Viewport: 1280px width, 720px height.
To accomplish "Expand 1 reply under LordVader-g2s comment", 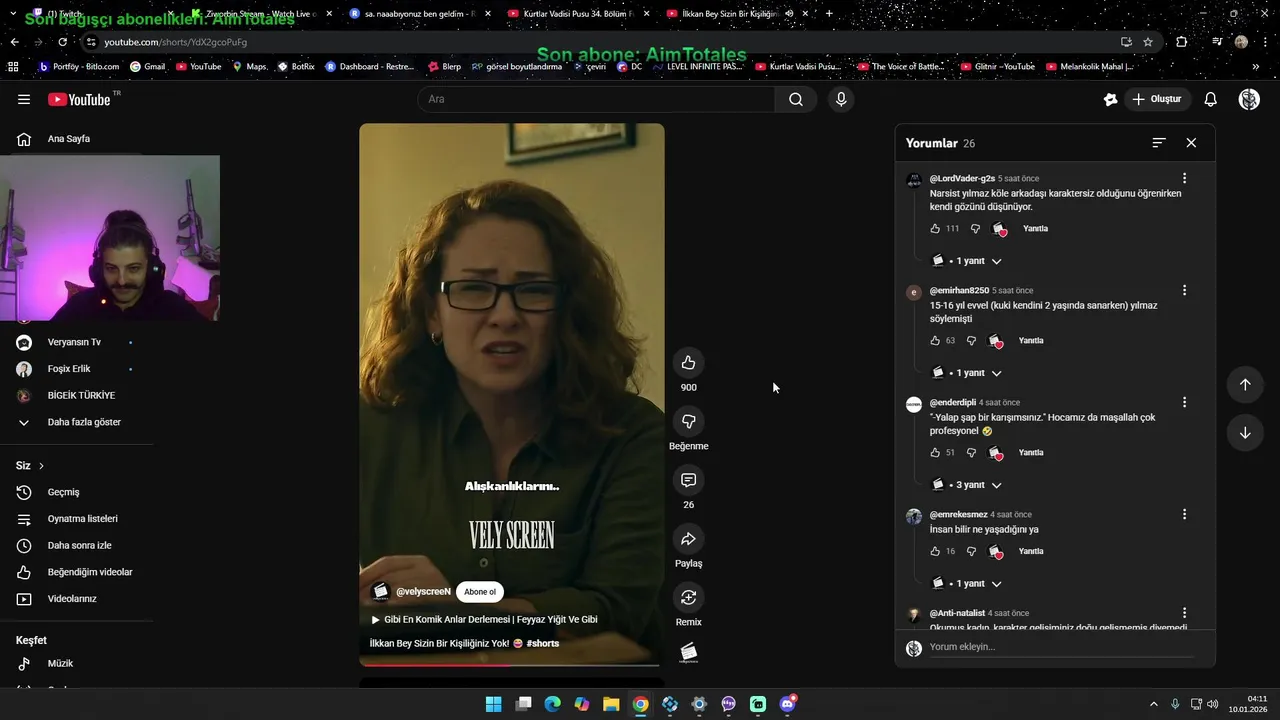I will pyautogui.click(x=967, y=261).
